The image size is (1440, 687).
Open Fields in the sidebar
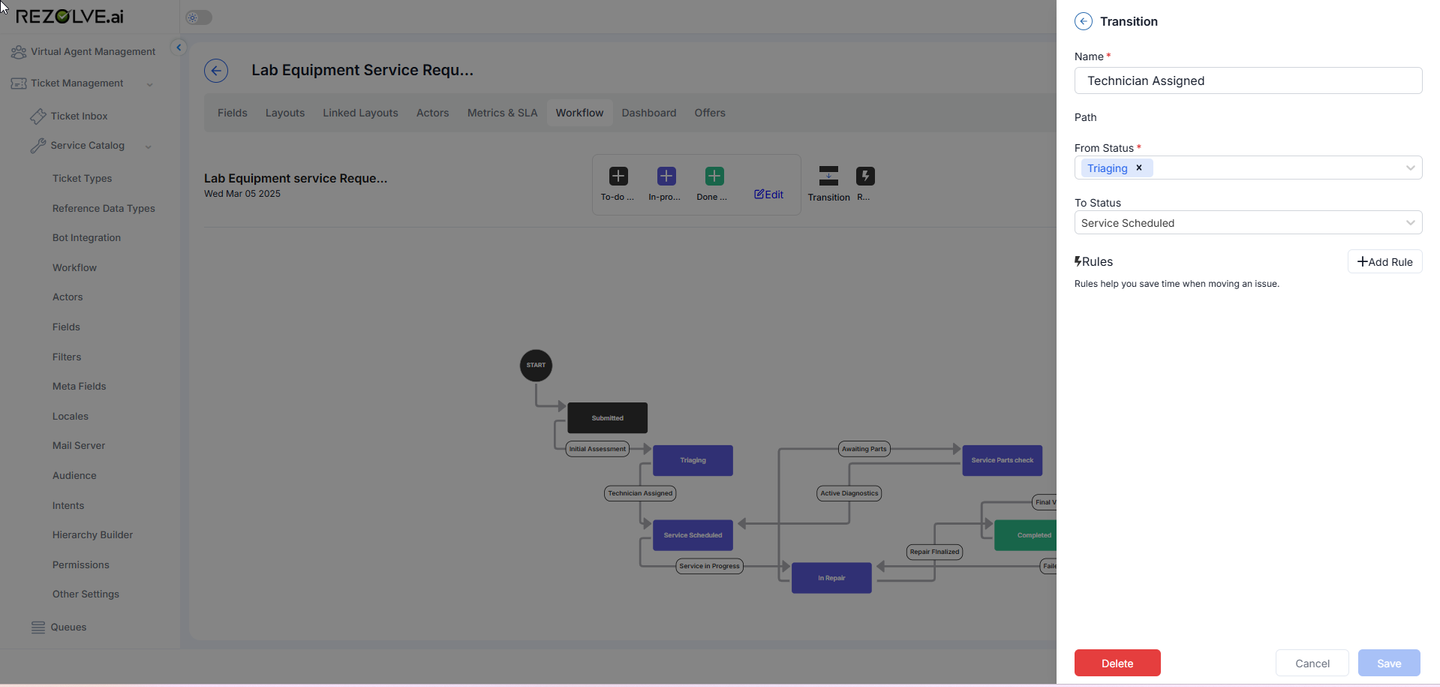(66, 327)
